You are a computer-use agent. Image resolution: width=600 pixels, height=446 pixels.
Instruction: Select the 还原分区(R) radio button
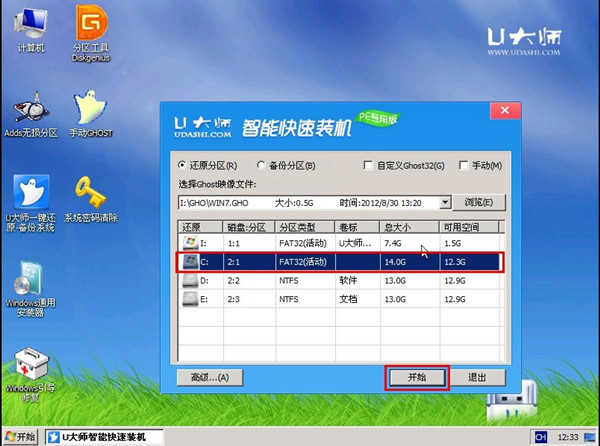(x=182, y=166)
